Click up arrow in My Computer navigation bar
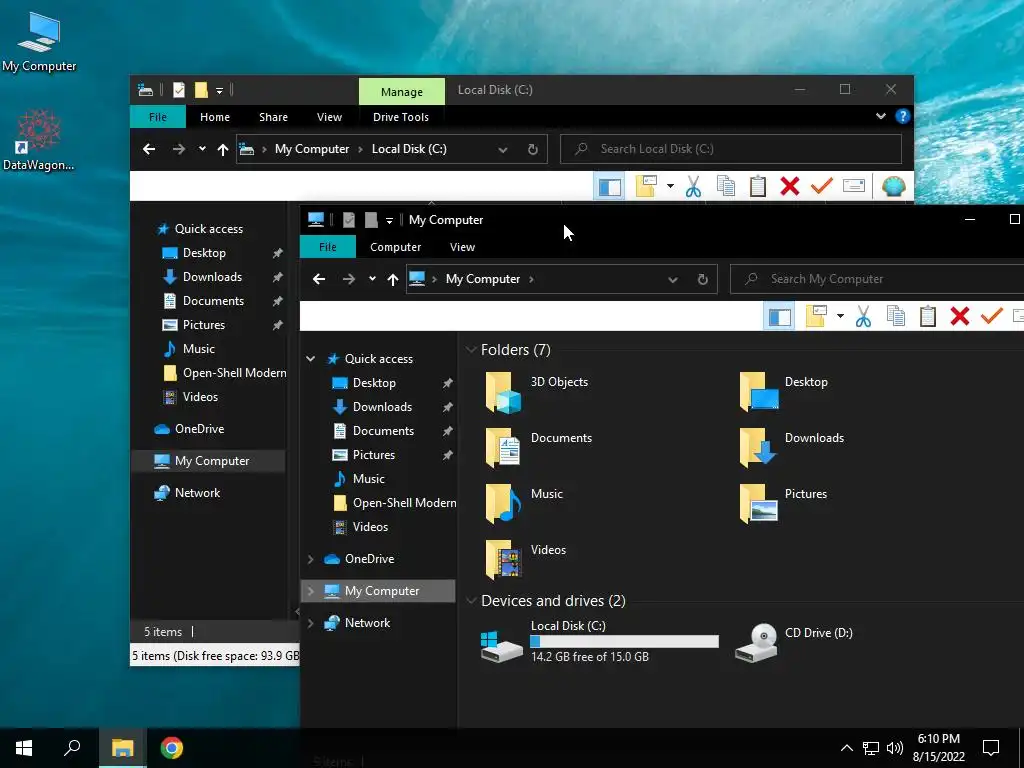The height and width of the screenshot is (768, 1024). (392, 279)
